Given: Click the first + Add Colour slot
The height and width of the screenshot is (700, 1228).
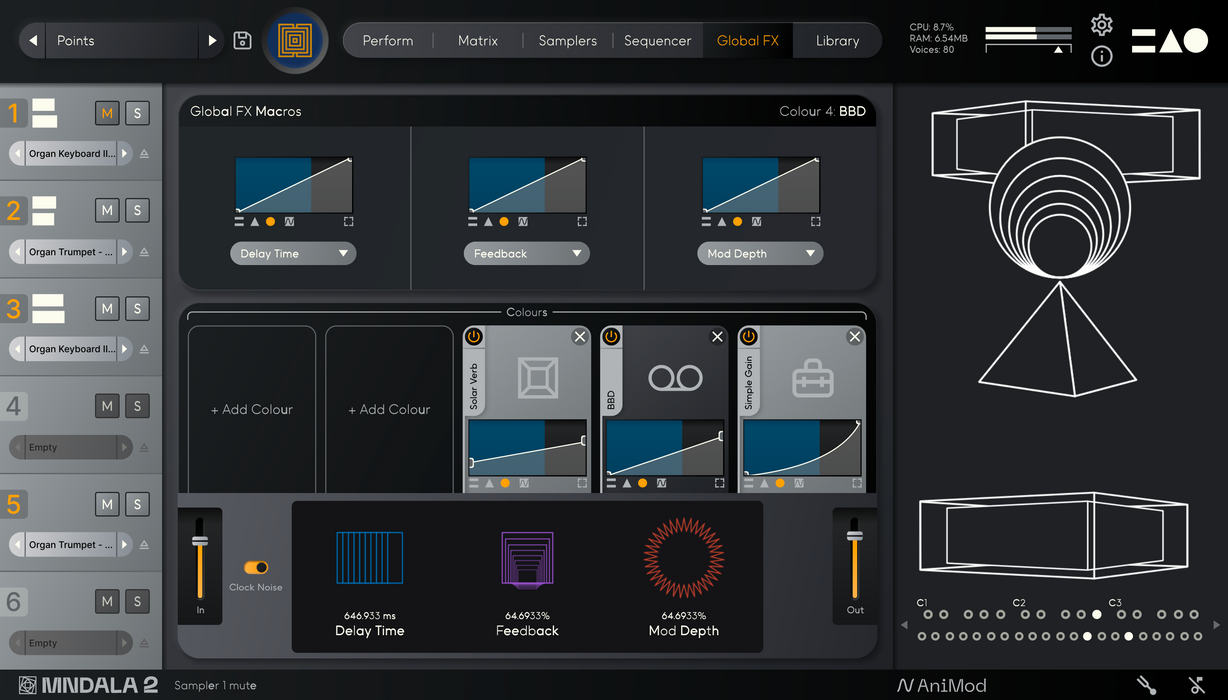Looking at the screenshot, I should pos(252,409).
